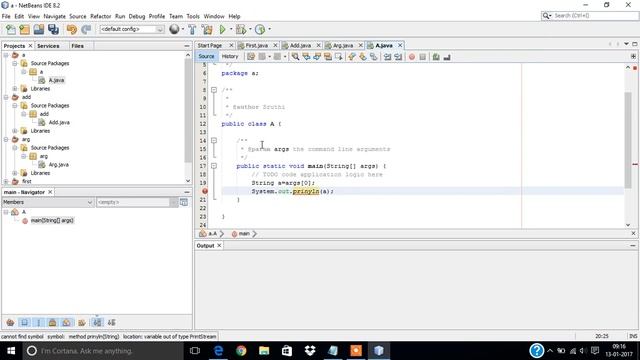Click the Clean and Build Project icon
Image resolution: width=640 pixels, height=360 pixels.
[x=207, y=29]
